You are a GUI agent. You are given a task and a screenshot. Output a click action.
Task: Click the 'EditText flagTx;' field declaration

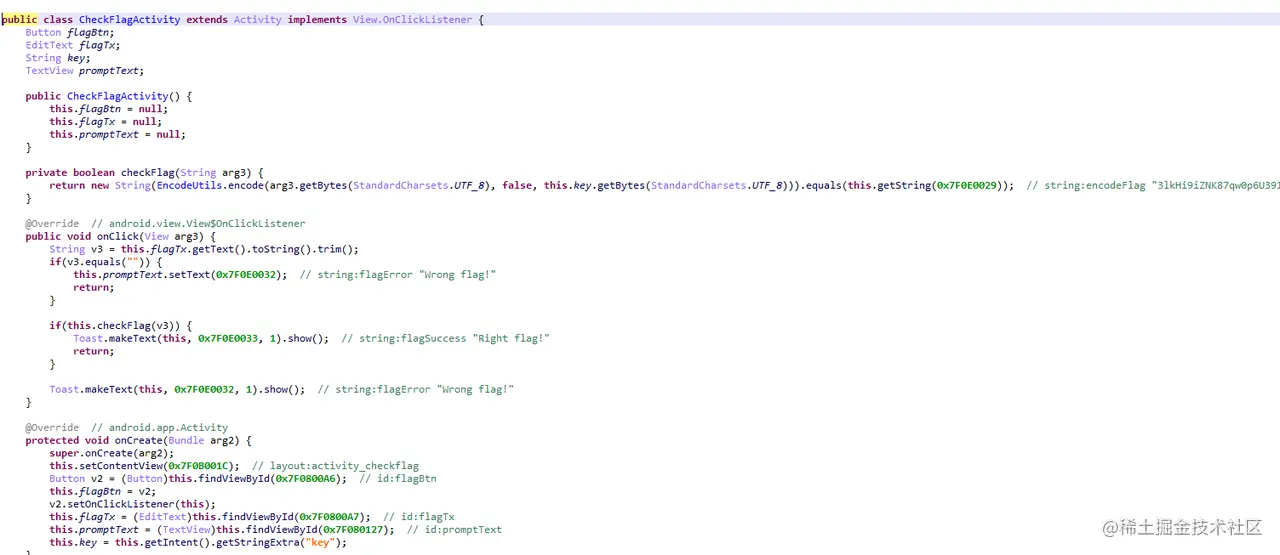point(73,45)
